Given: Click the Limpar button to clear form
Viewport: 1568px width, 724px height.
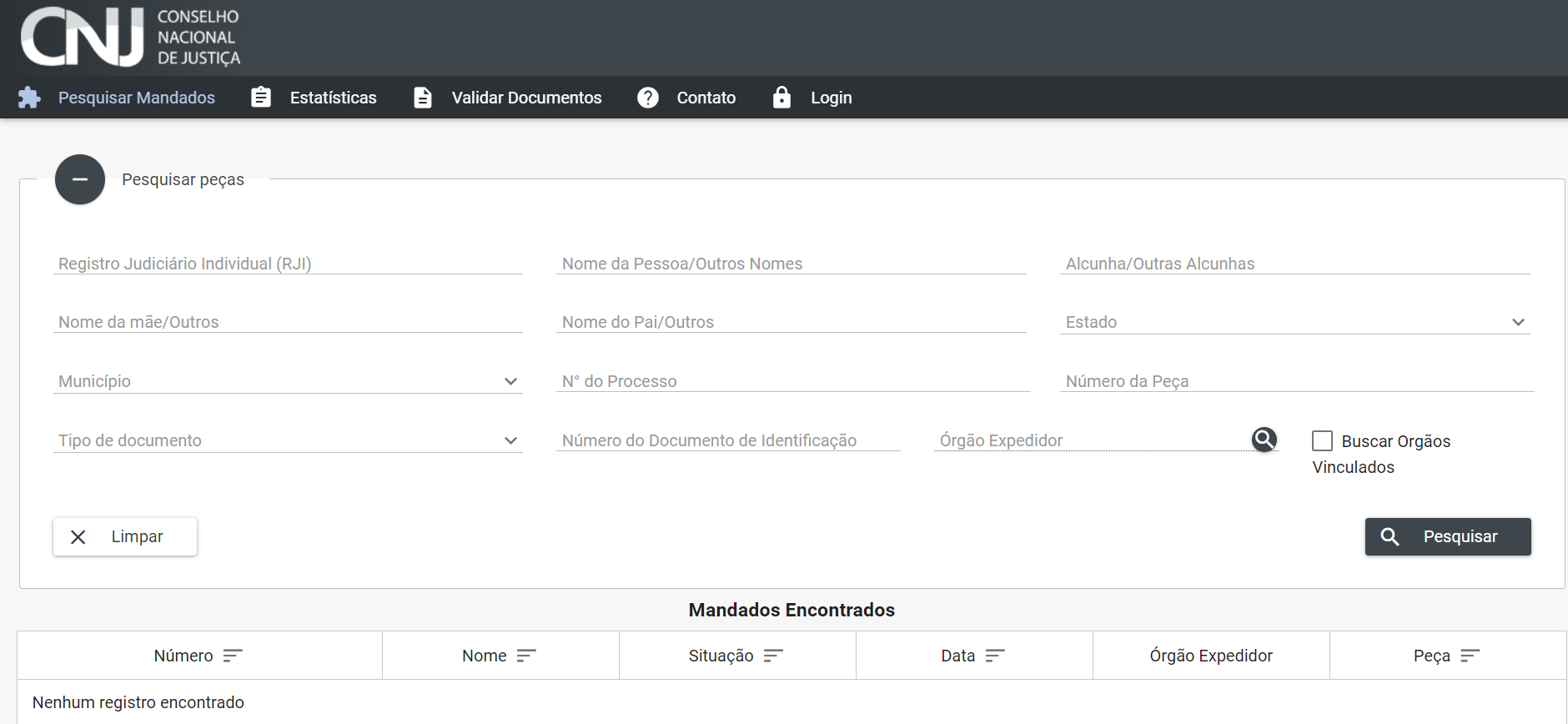Looking at the screenshot, I should [x=125, y=536].
